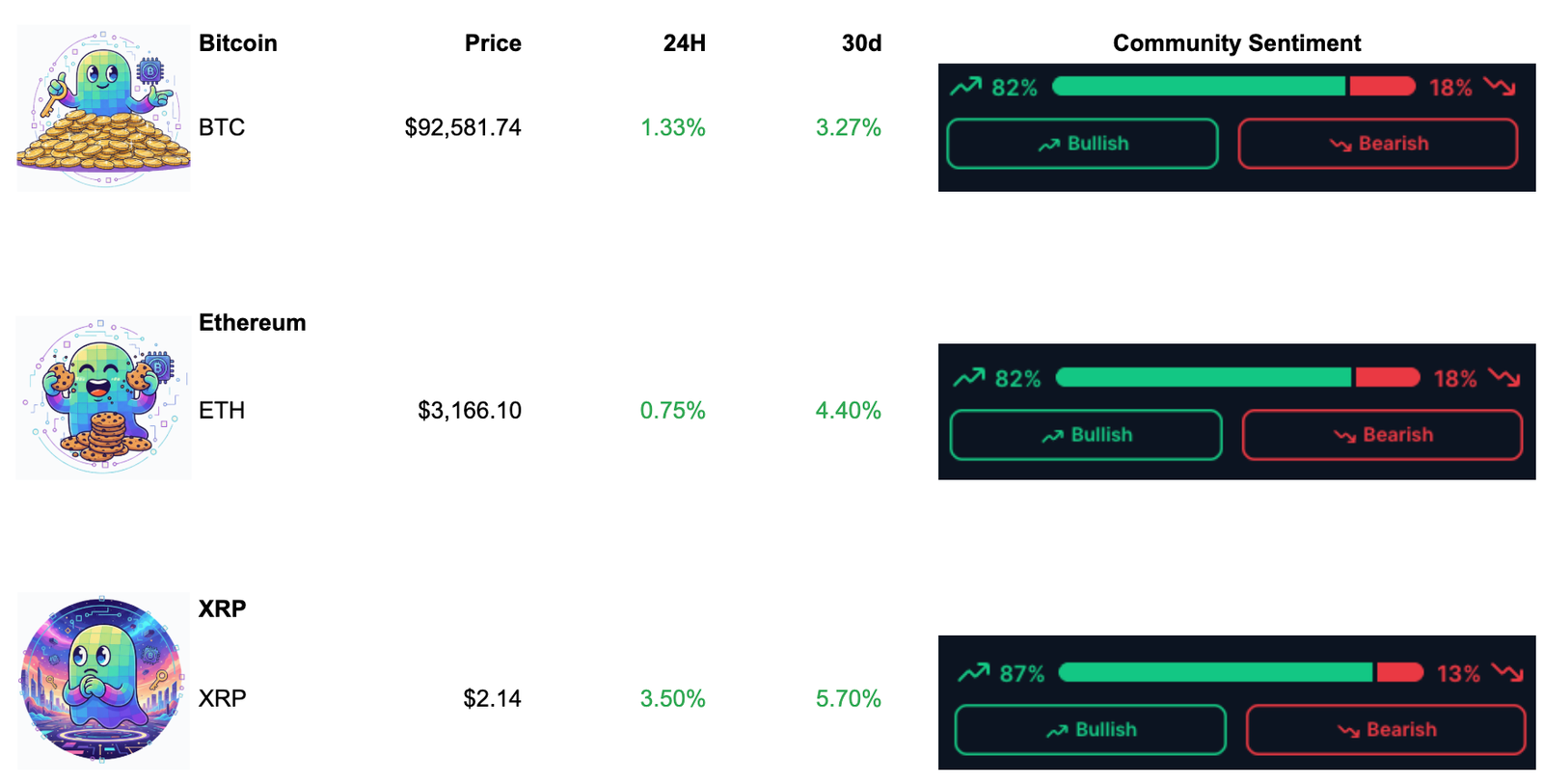Click Ethereum's green uptrend arrow icon

[x=969, y=377]
